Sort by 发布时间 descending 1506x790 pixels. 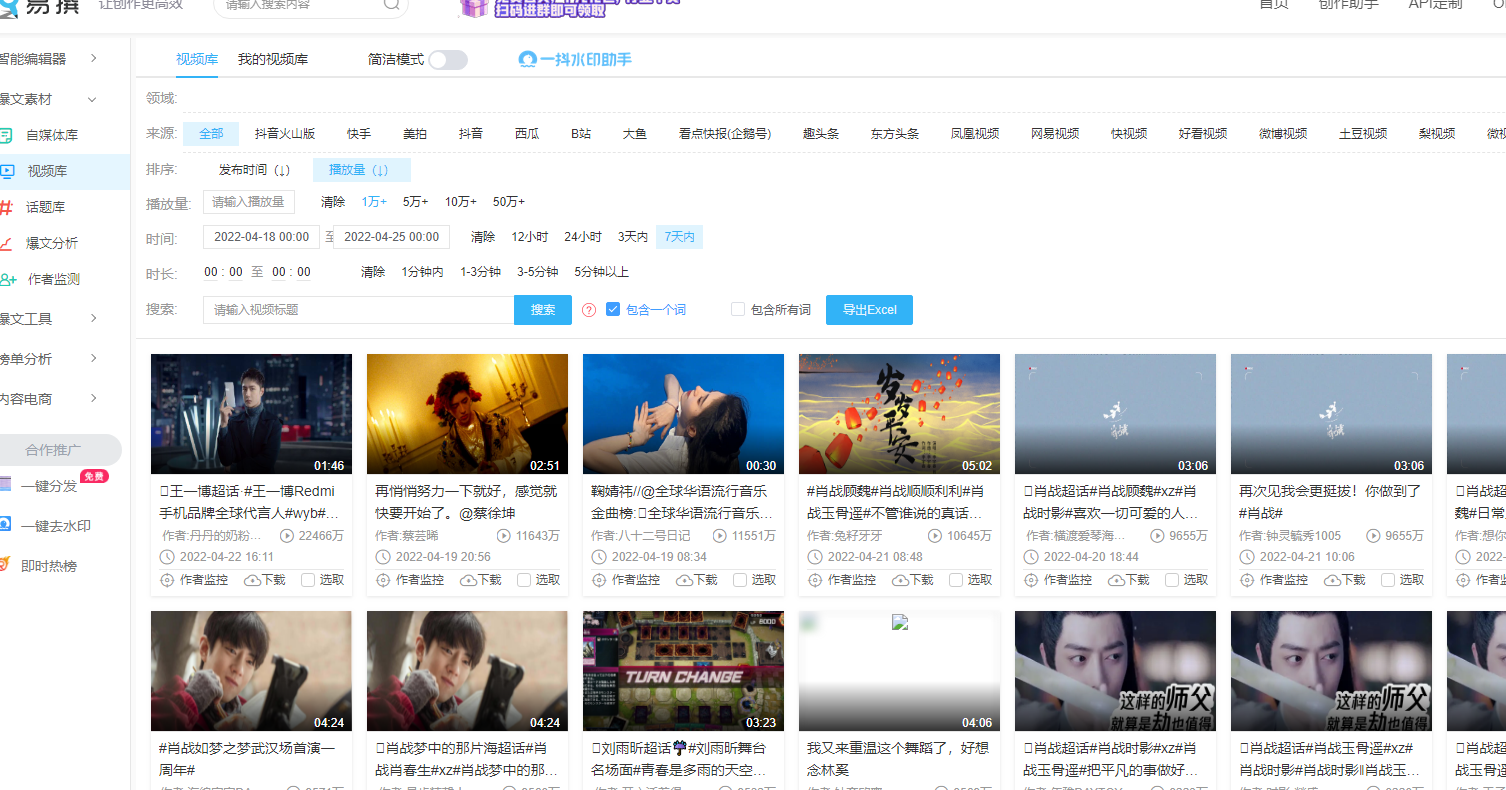[x=254, y=170]
